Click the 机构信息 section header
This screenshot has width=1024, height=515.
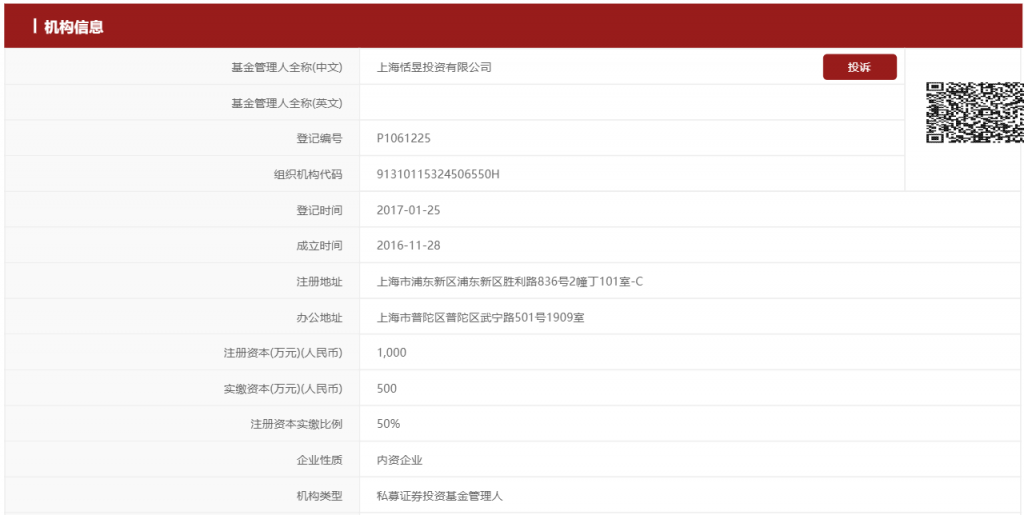coord(73,27)
